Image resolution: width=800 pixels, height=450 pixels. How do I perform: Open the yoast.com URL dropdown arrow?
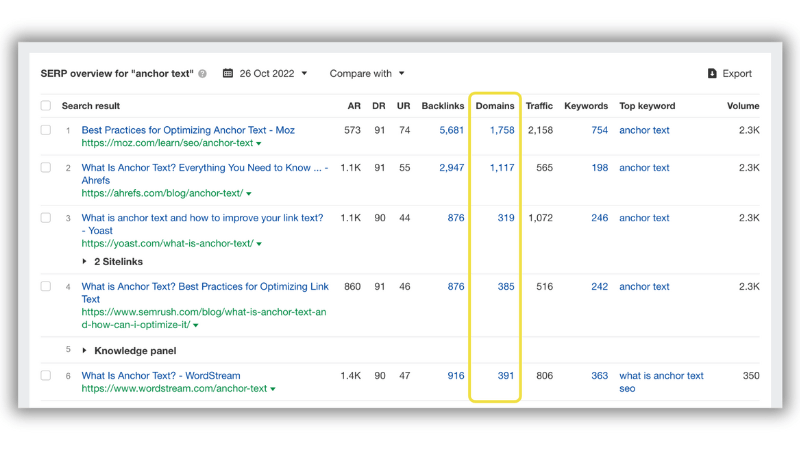pos(259,244)
